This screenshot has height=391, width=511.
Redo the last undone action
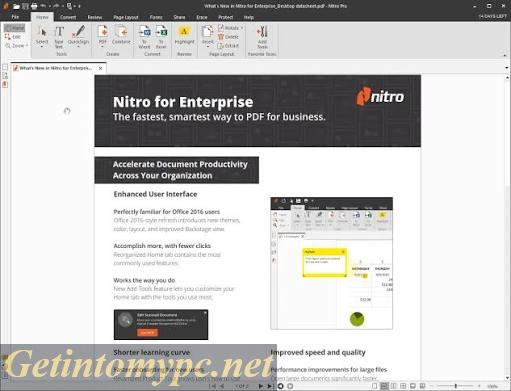tap(56, 6)
